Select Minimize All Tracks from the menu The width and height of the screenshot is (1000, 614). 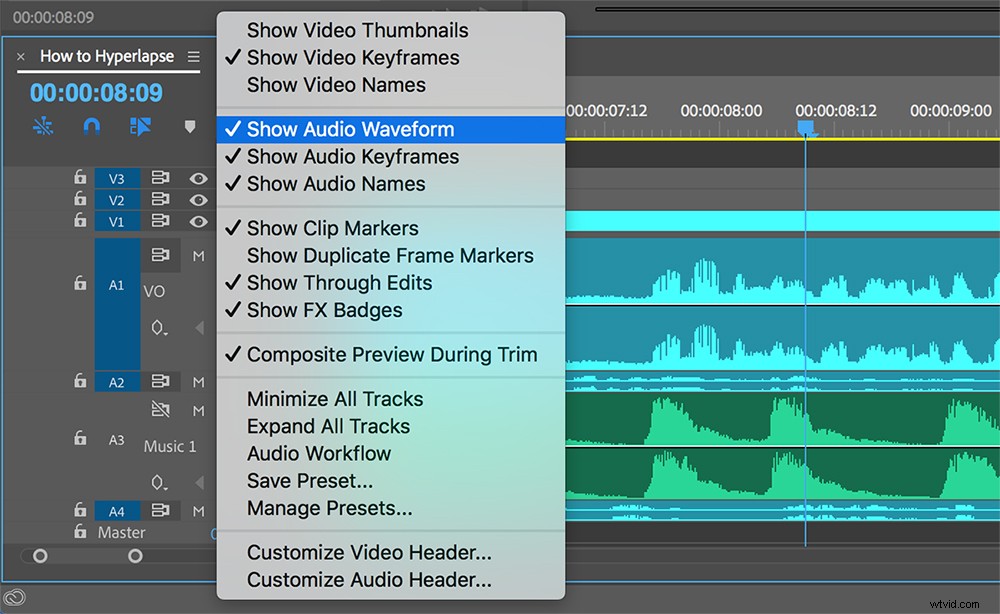335,399
